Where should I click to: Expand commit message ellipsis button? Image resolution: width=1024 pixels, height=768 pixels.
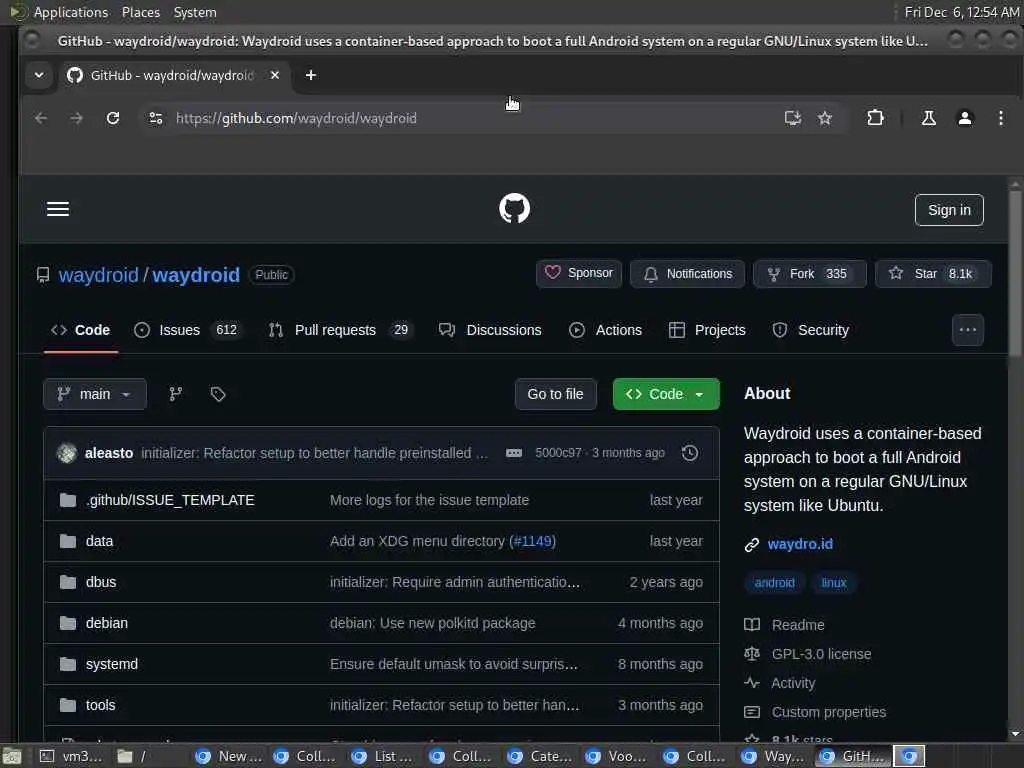coord(514,453)
